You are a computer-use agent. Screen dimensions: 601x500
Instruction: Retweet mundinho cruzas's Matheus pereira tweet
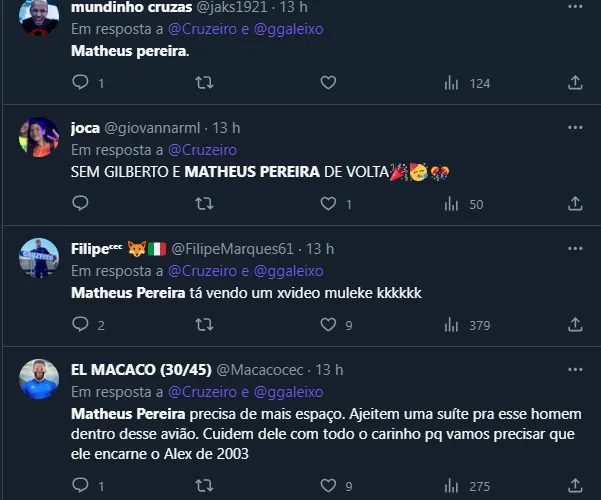click(x=204, y=83)
